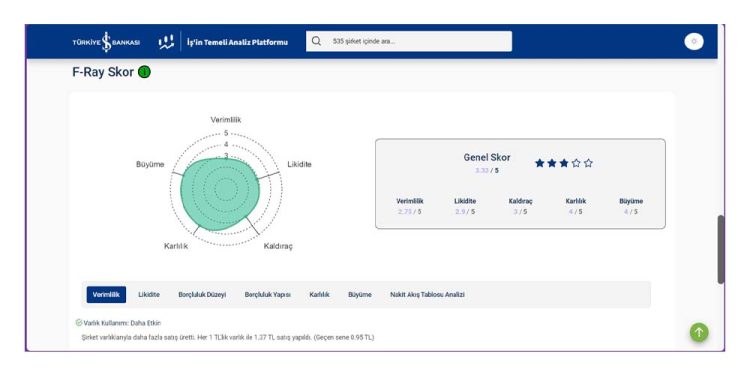Click the Büyüme axis label on radar chart
Image resolution: width=750 pixels, height=375 pixels.
(x=150, y=165)
